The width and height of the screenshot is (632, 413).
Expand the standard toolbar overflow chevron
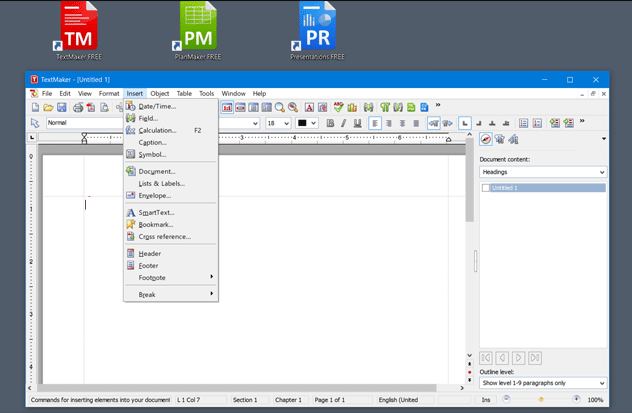click(438, 105)
